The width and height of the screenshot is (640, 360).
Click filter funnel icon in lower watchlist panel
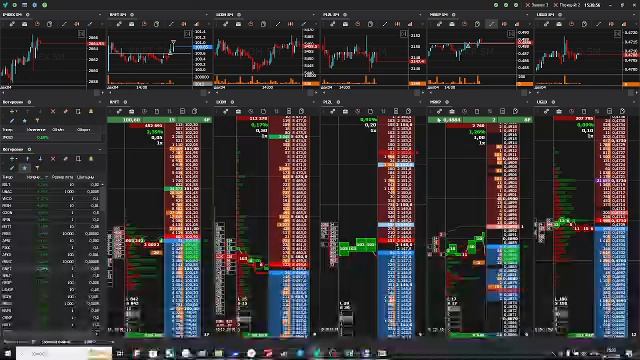pyautogui.click(x=37, y=168)
